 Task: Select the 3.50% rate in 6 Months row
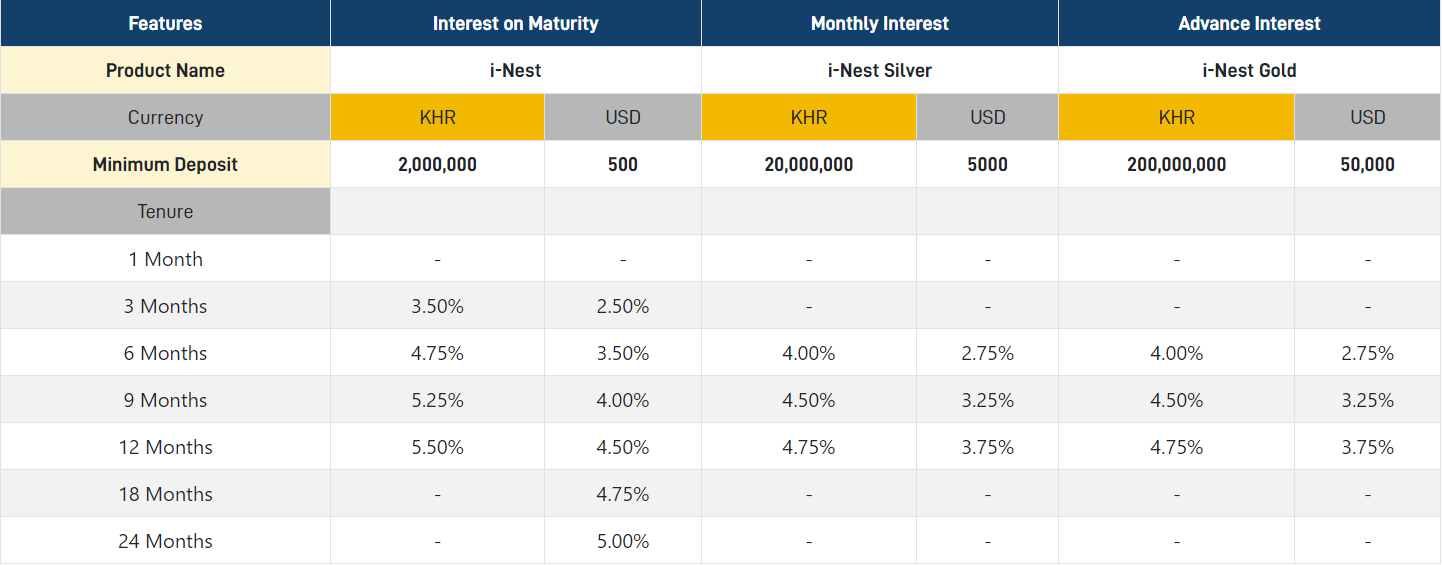coord(623,353)
